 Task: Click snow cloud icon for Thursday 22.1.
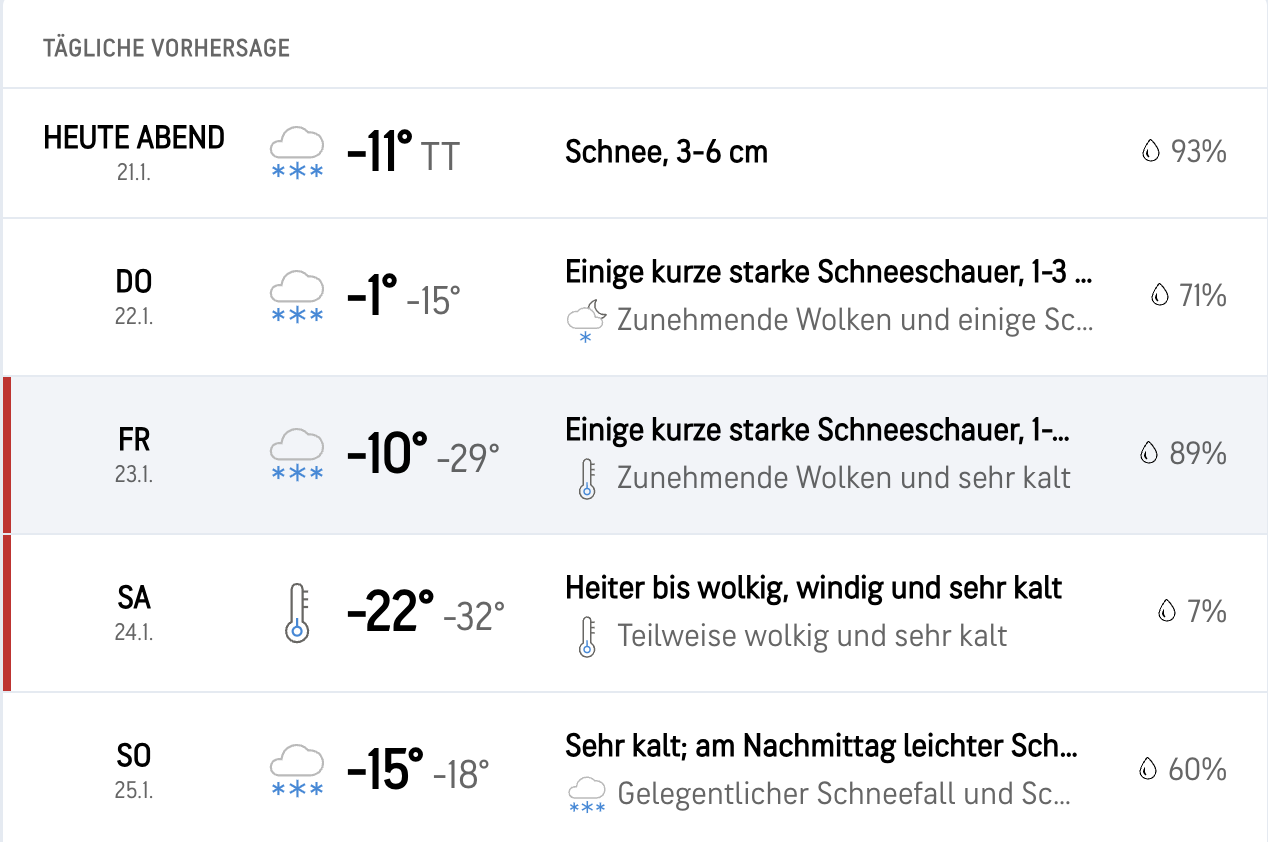point(297,297)
